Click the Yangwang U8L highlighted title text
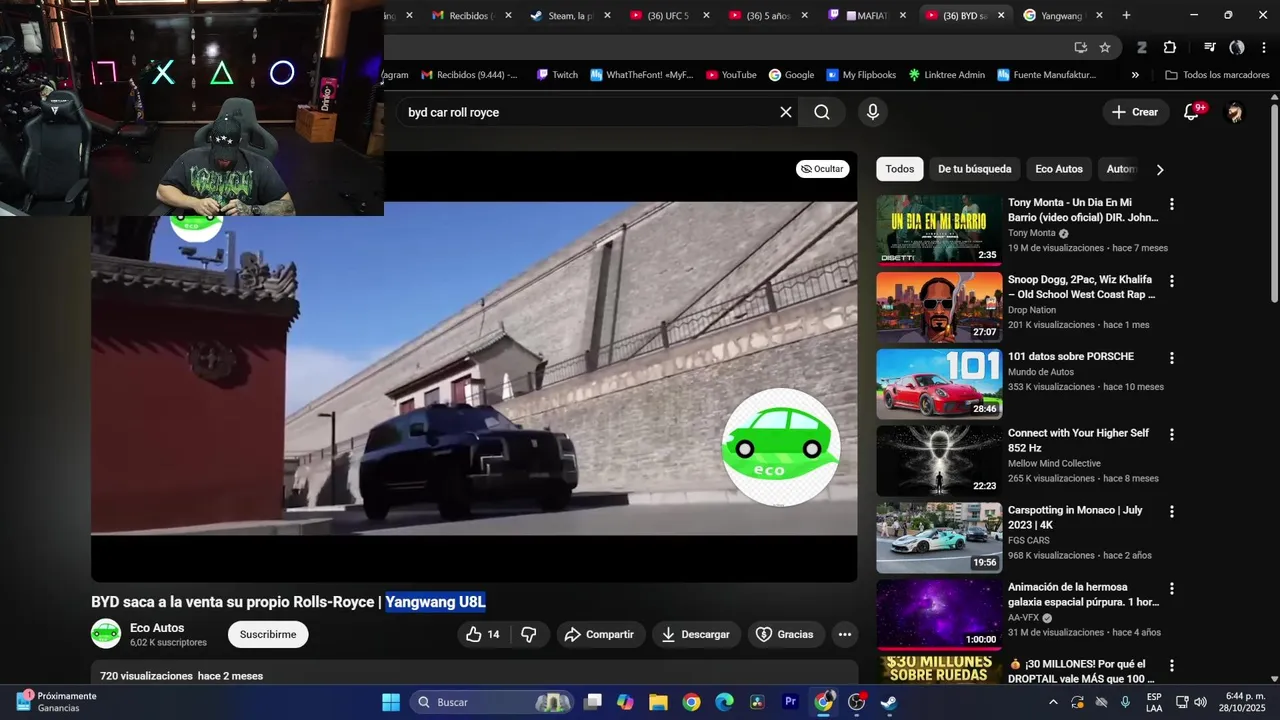The image size is (1280, 720). [x=435, y=602]
